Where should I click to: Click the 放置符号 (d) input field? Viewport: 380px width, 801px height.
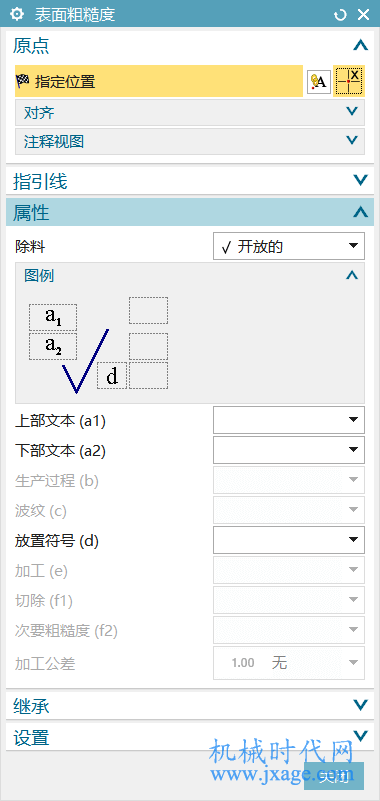(x=289, y=540)
